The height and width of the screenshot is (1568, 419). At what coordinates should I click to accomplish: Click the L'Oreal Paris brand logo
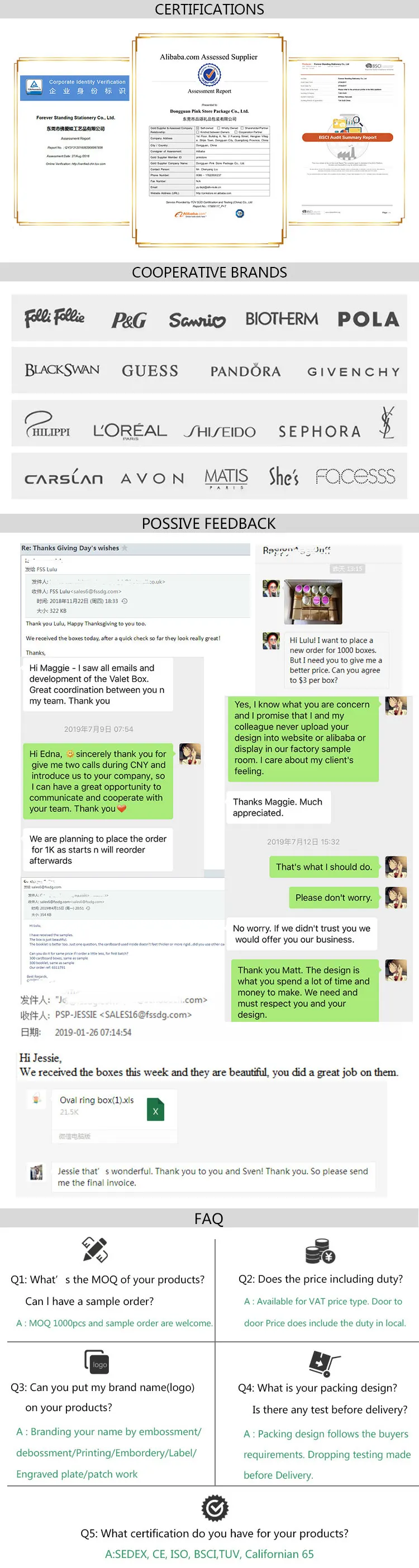[x=130, y=431]
